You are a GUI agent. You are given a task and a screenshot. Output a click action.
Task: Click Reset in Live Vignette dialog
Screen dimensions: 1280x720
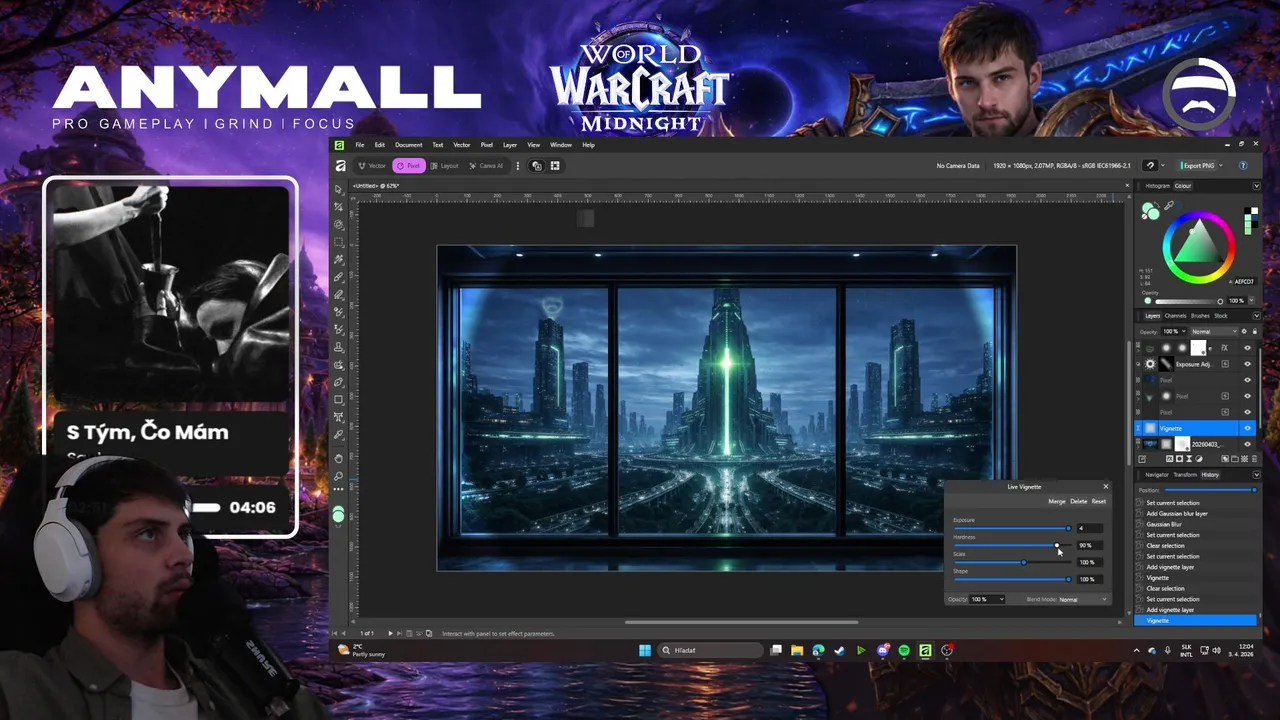(1098, 501)
